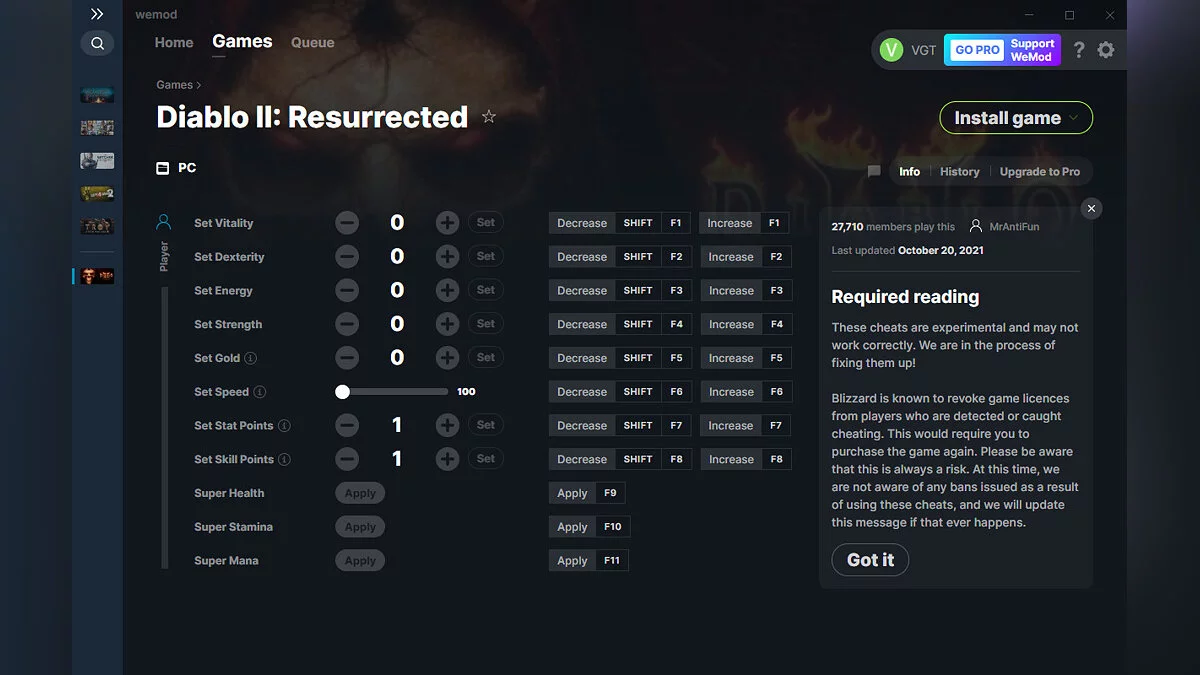Image resolution: width=1200 pixels, height=675 pixels.
Task: Open the Diablo II game icon in sidebar
Action: point(96,275)
